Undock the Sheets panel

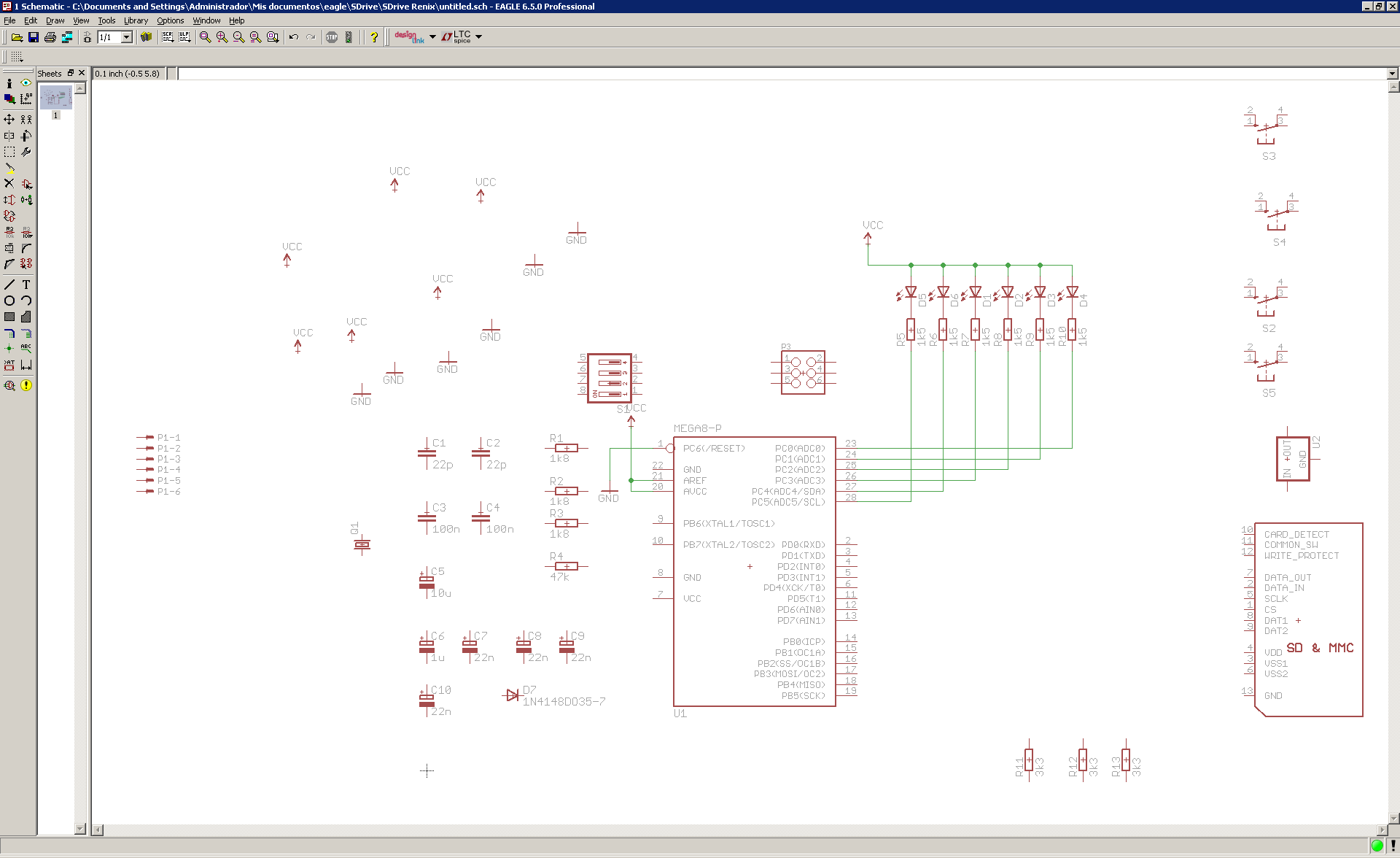click(71, 73)
